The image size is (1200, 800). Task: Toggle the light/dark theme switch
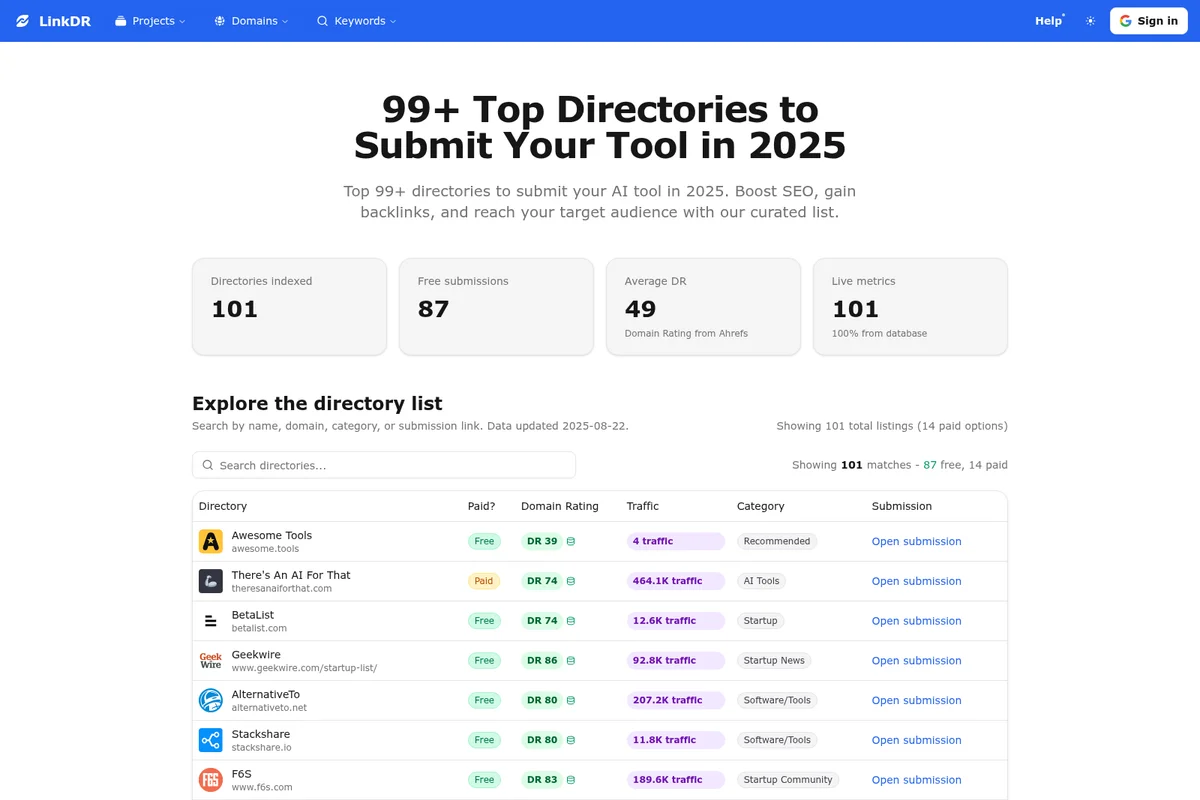[x=1090, y=20]
